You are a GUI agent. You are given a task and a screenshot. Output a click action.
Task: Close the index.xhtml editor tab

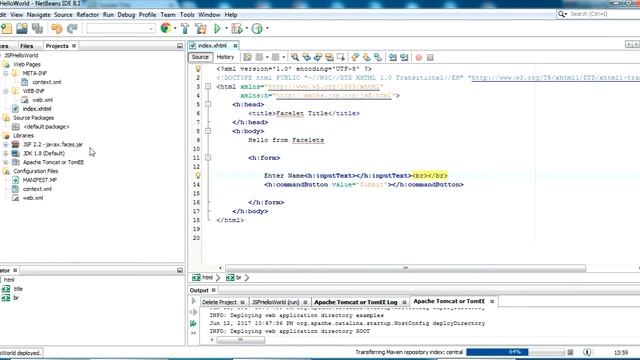[x=236, y=46]
